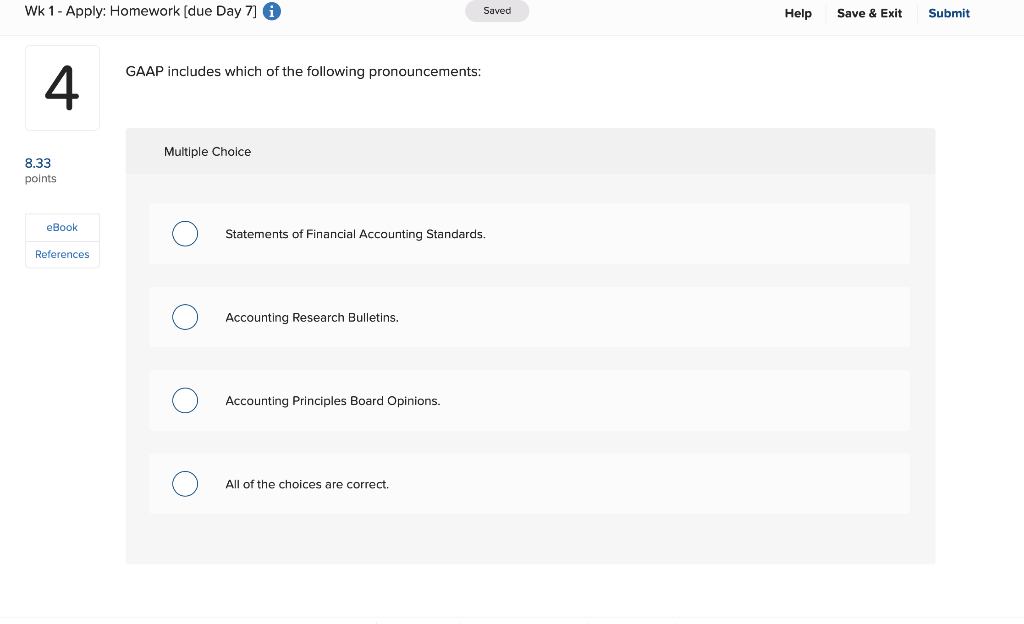The image size is (1024, 624).
Task: Click Save & Exit
Action: coord(869,13)
